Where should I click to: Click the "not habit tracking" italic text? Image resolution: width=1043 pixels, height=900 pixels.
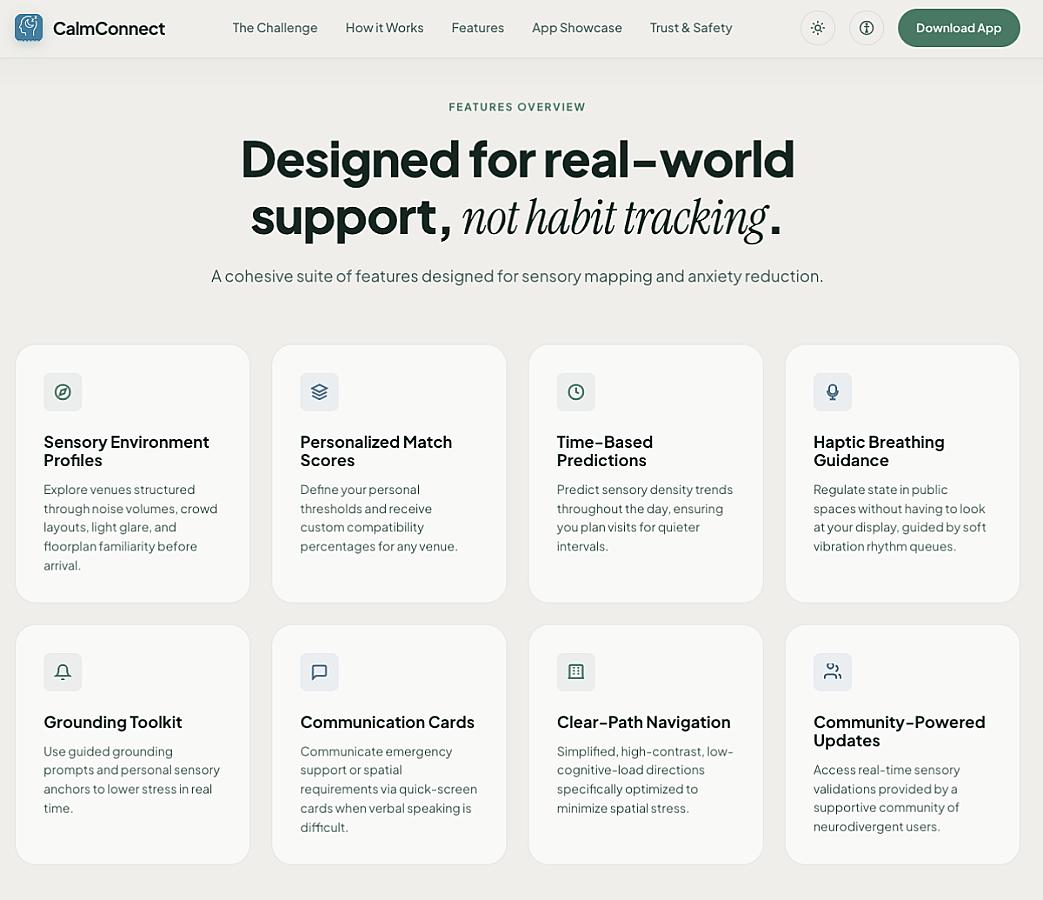point(615,218)
